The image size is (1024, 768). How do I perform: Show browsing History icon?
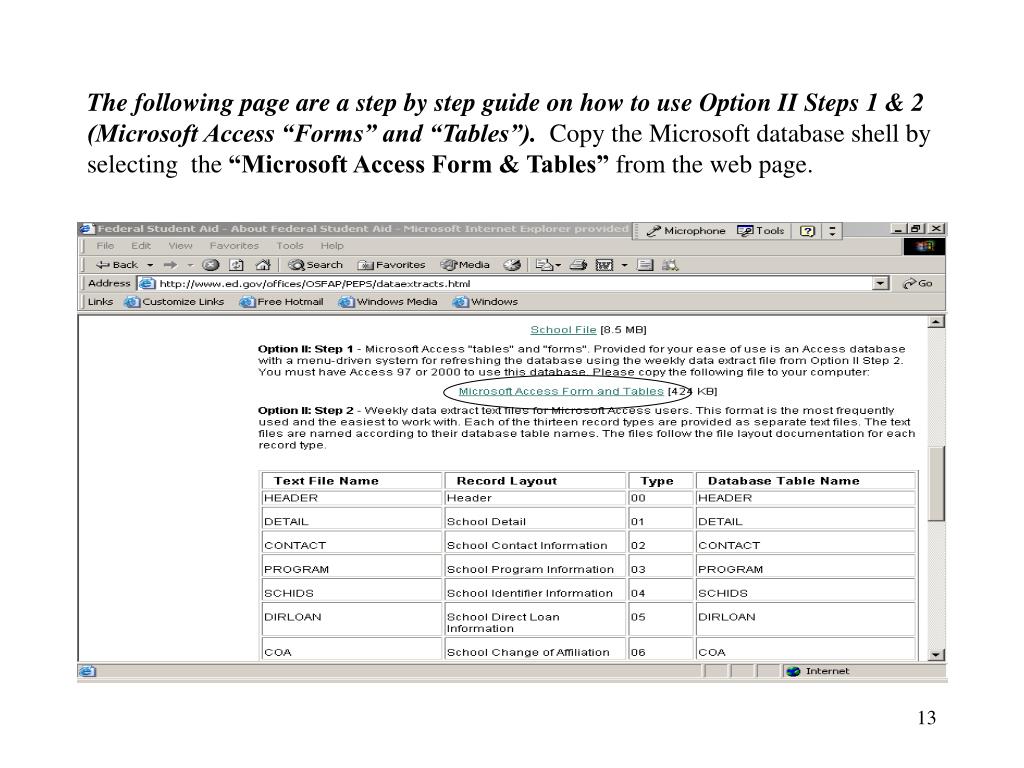click(x=512, y=265)
